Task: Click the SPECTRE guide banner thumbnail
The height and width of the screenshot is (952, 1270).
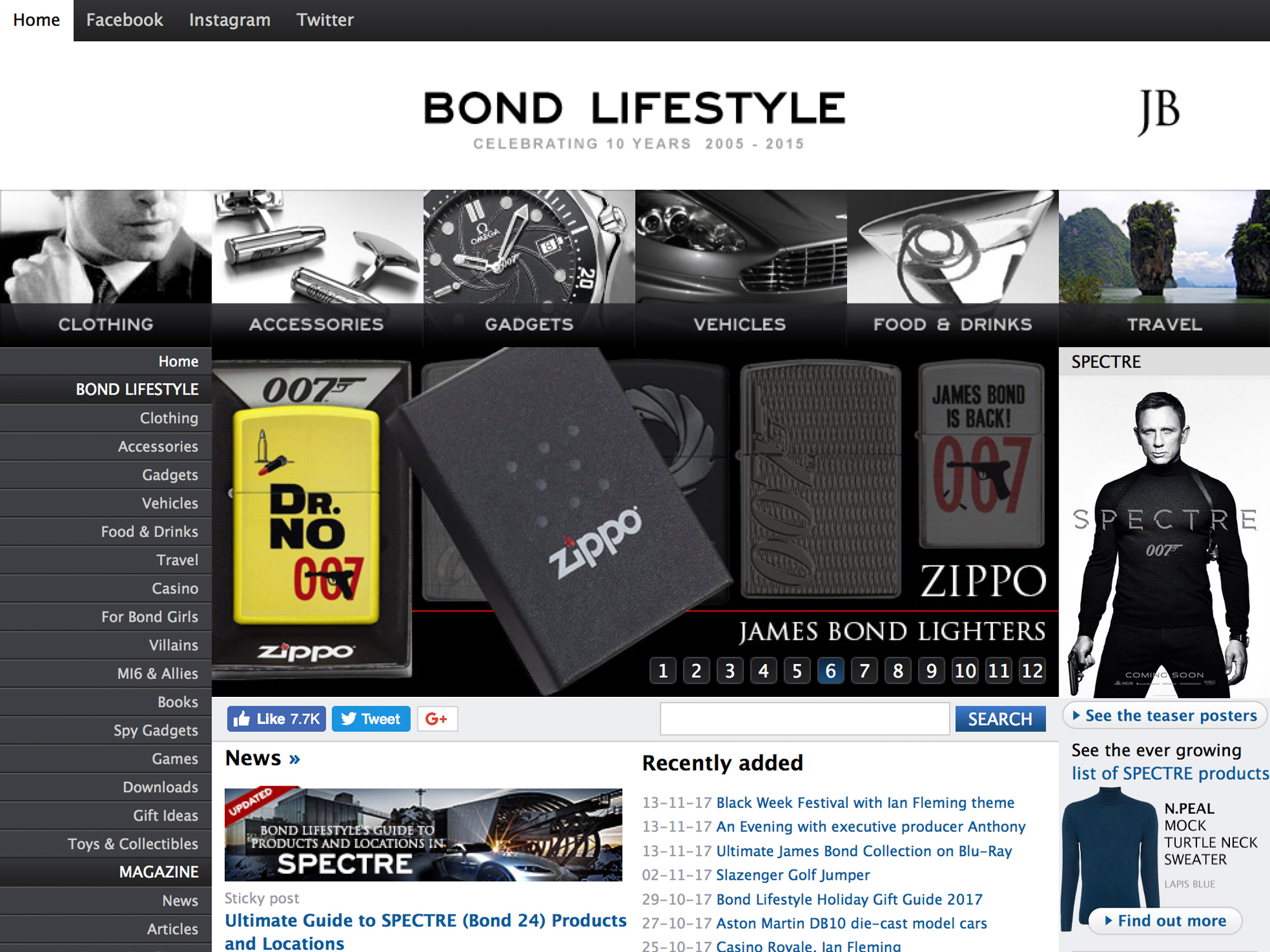Action: pos(424,835)
